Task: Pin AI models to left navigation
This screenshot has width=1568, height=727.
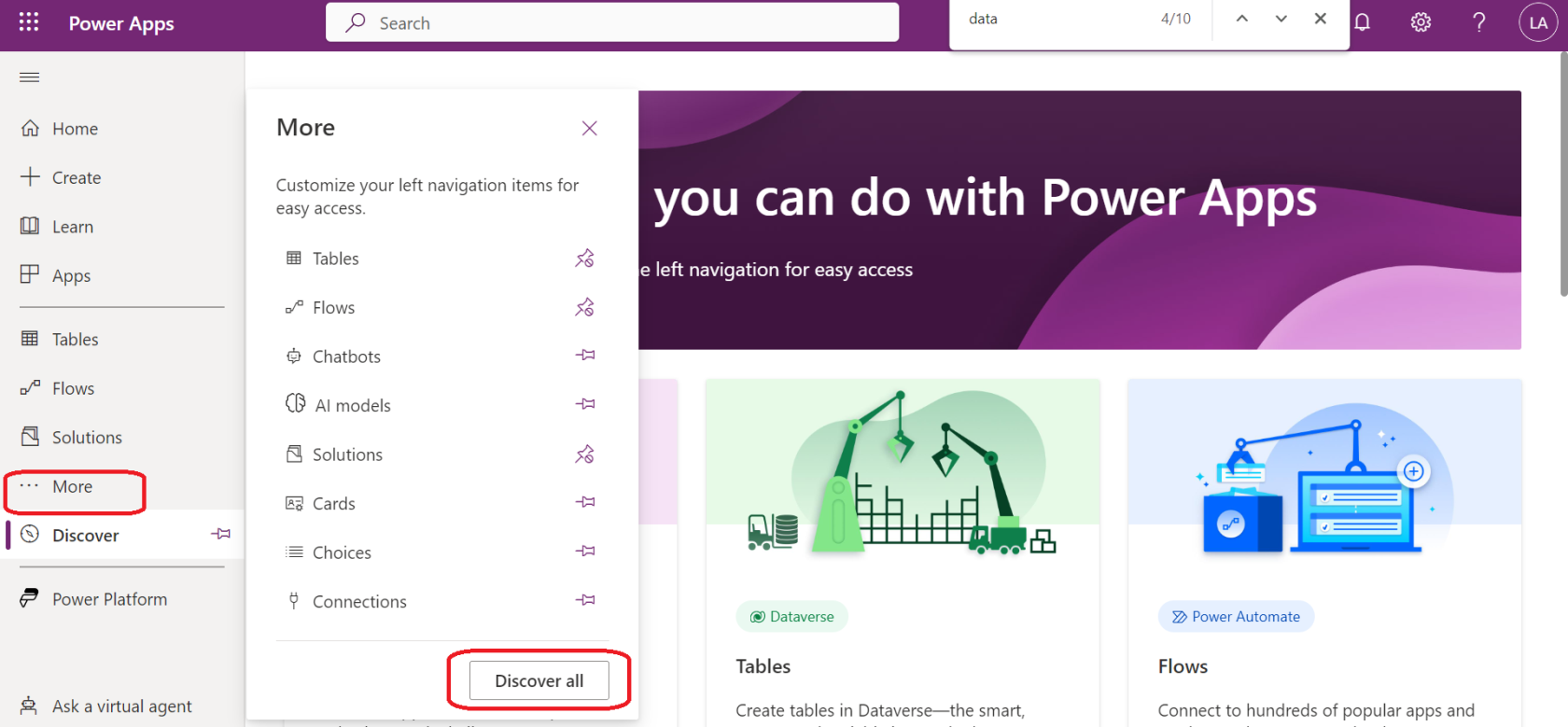Action: tap(585, 404)
